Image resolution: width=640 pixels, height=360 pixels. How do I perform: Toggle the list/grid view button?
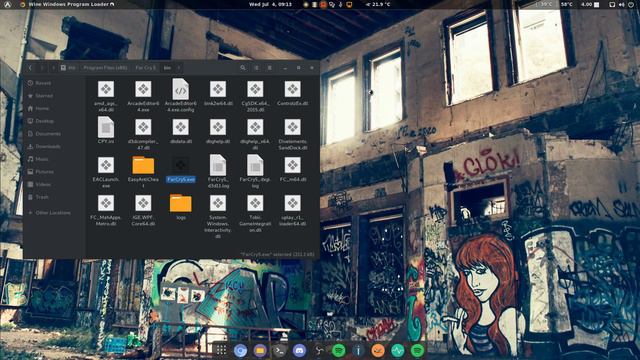point(256,68)
